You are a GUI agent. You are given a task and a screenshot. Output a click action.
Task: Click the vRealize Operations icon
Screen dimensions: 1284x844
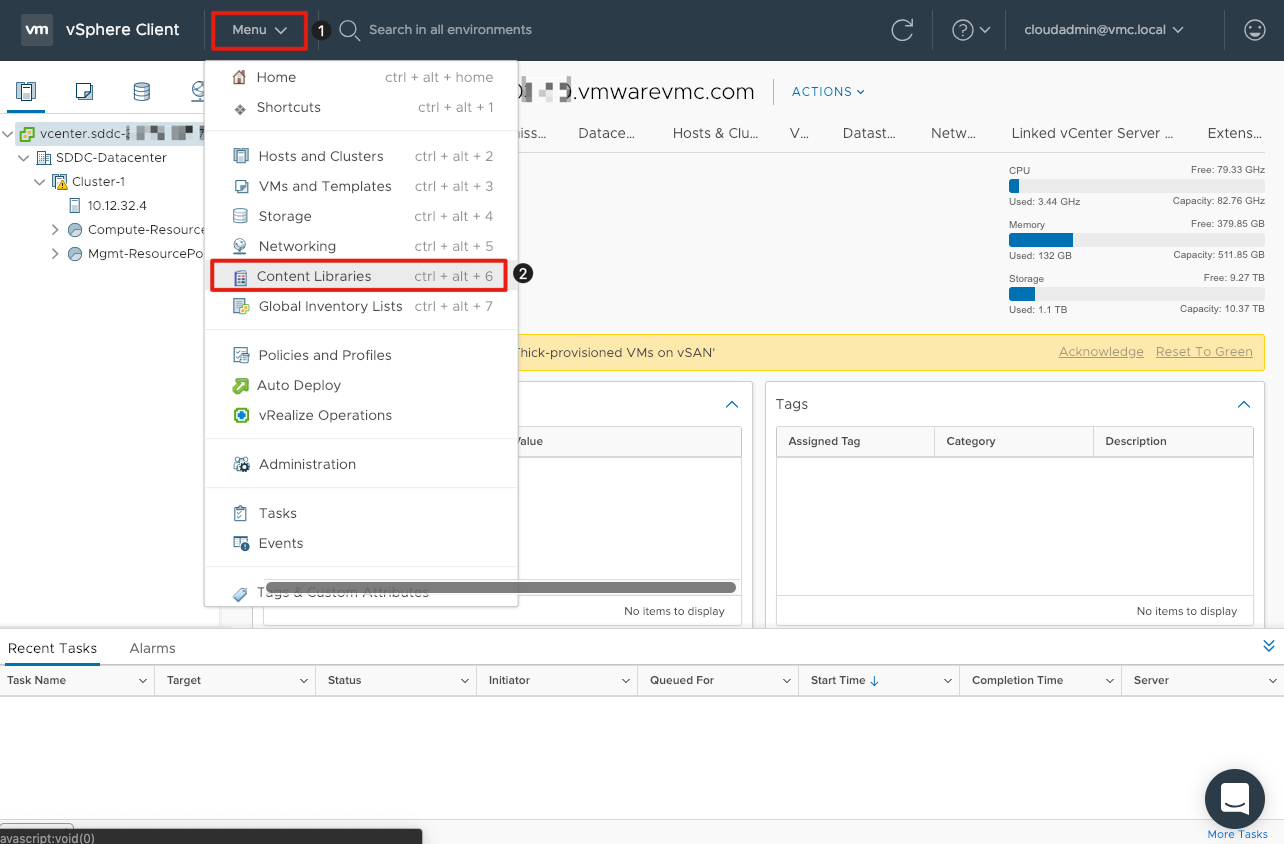click(240, 415)
